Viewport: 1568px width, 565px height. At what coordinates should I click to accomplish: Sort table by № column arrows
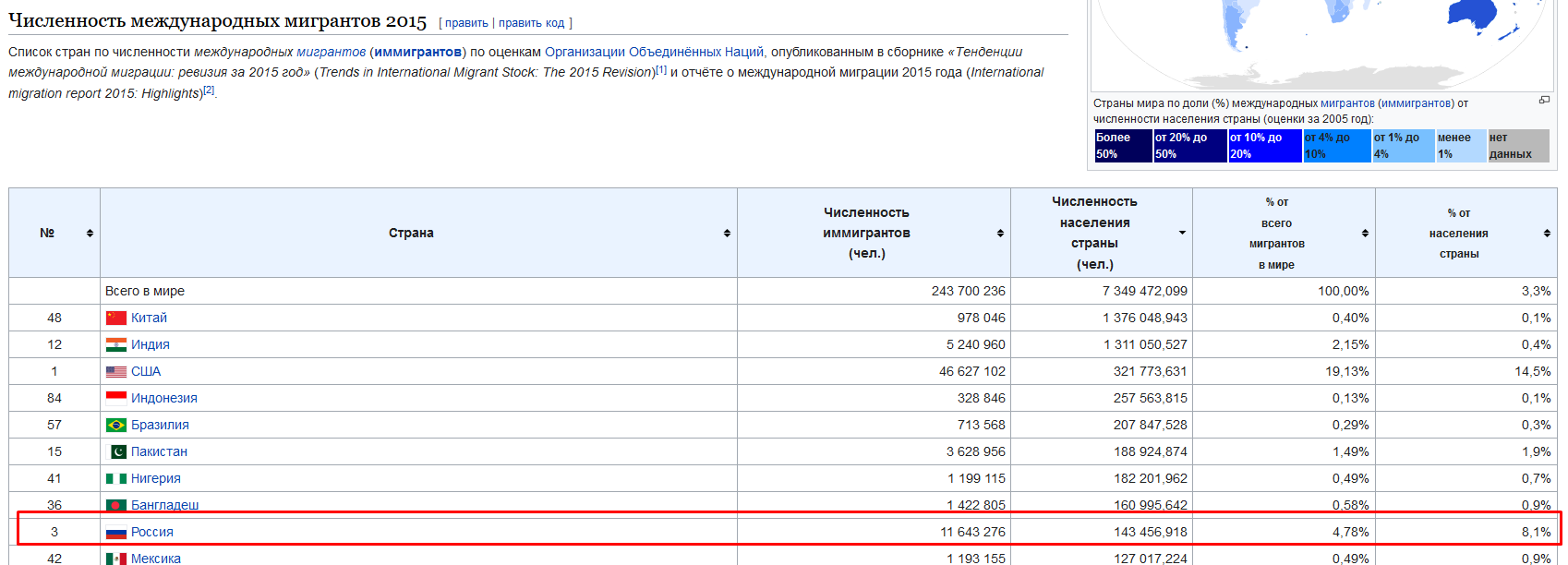point(90,233)
